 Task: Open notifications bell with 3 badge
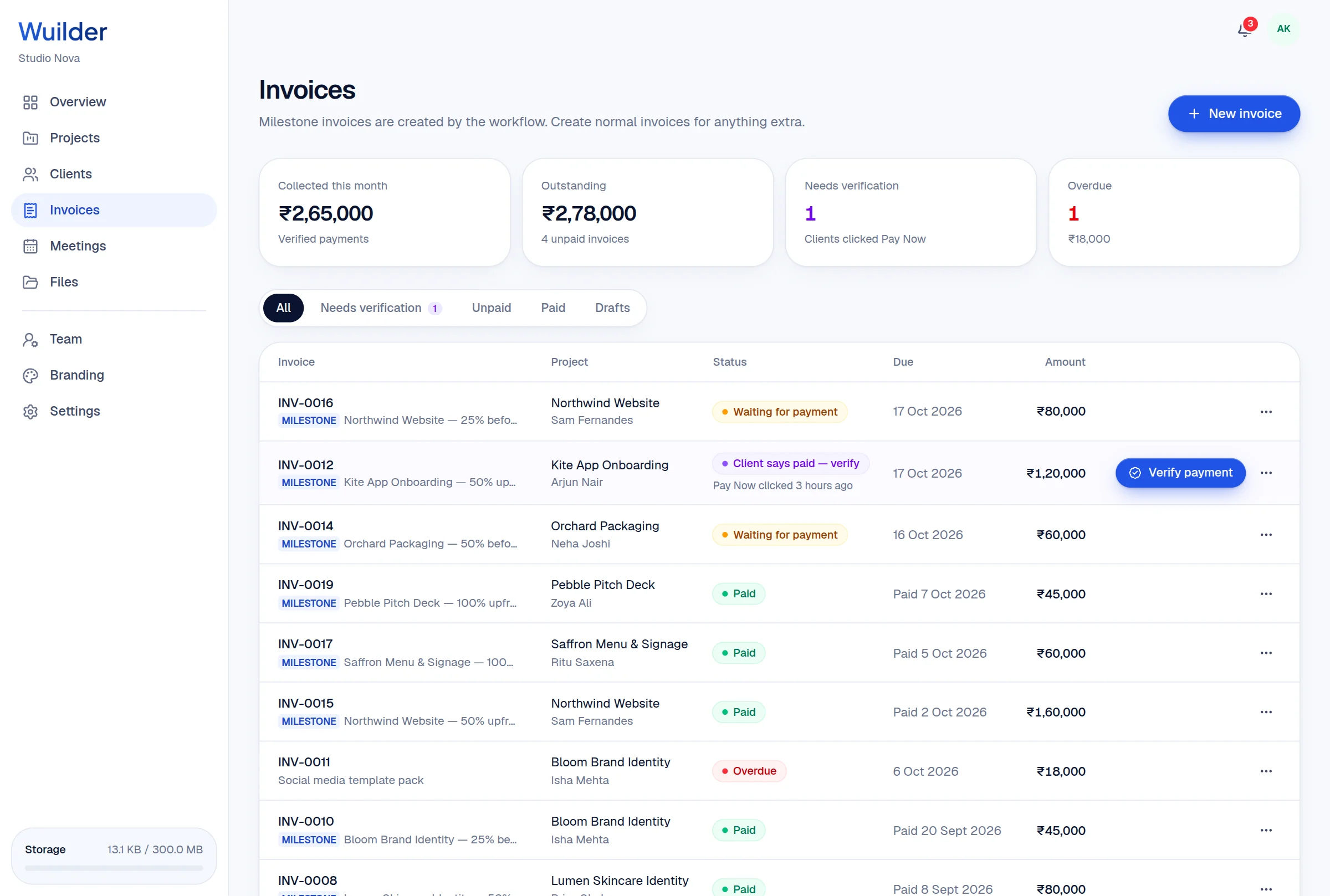coord(1245,29)
